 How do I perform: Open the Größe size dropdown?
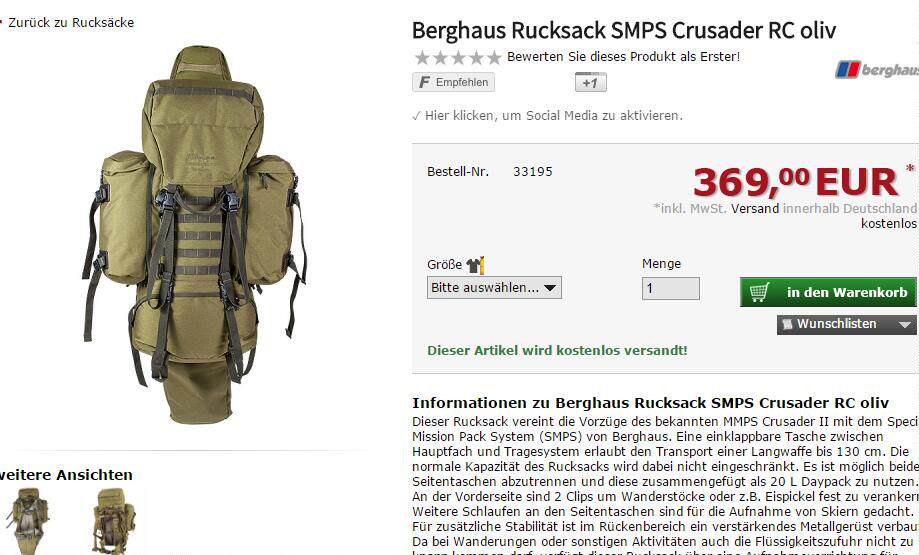494,288
